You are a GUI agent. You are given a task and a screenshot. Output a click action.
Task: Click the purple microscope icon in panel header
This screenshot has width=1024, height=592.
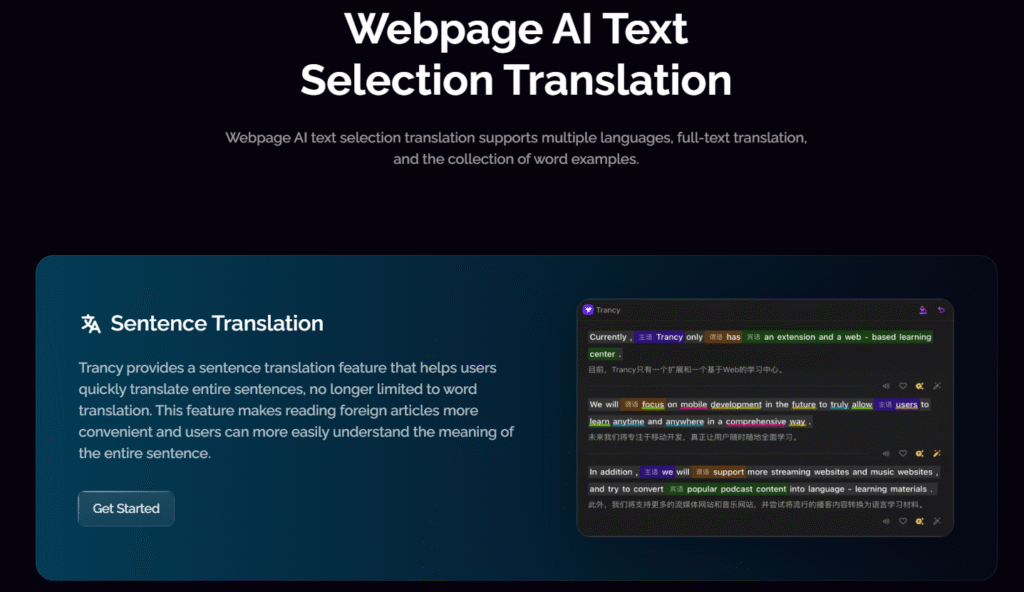(923, 310)
